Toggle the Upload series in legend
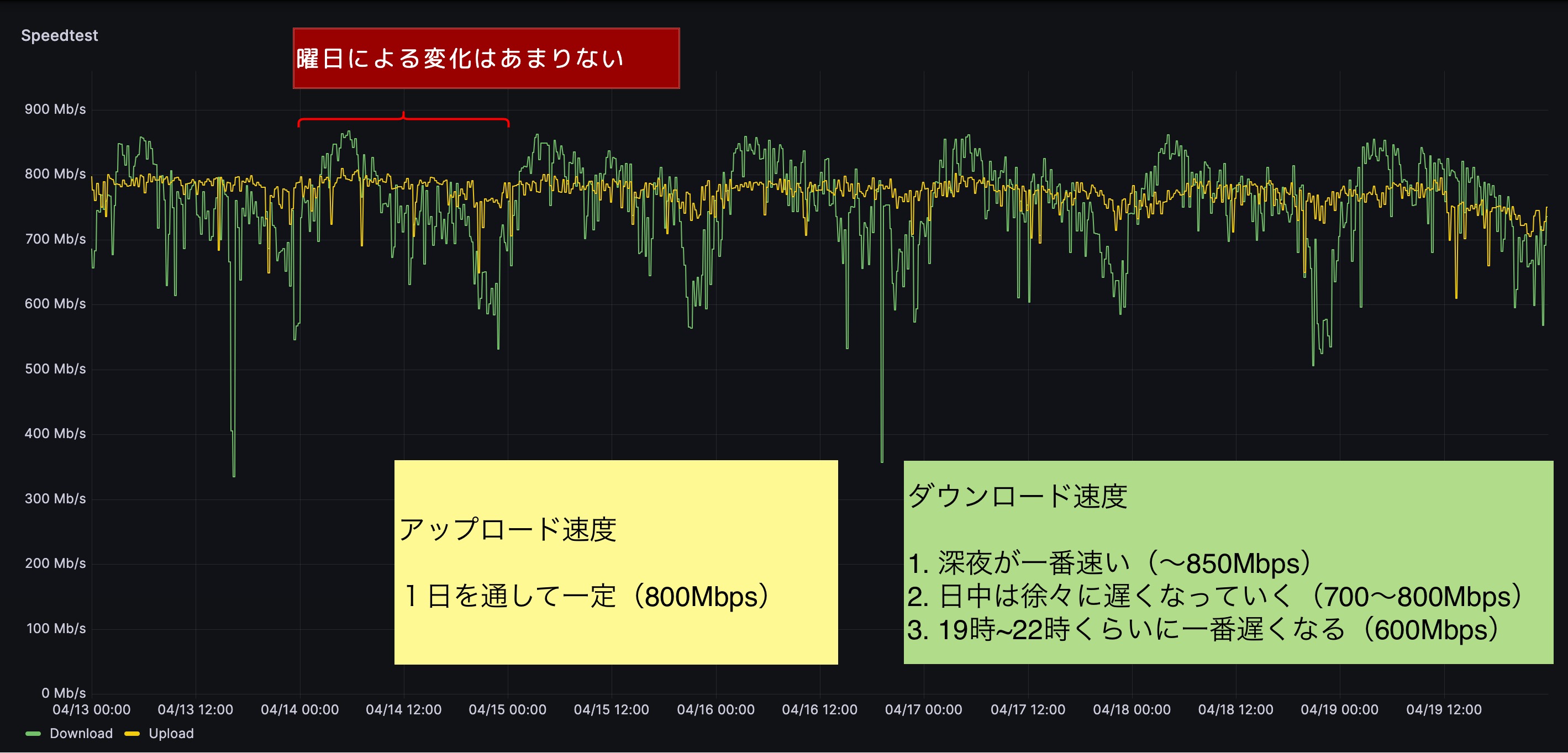This screenshot has height=753, width=1568. (x=171, y=734)
